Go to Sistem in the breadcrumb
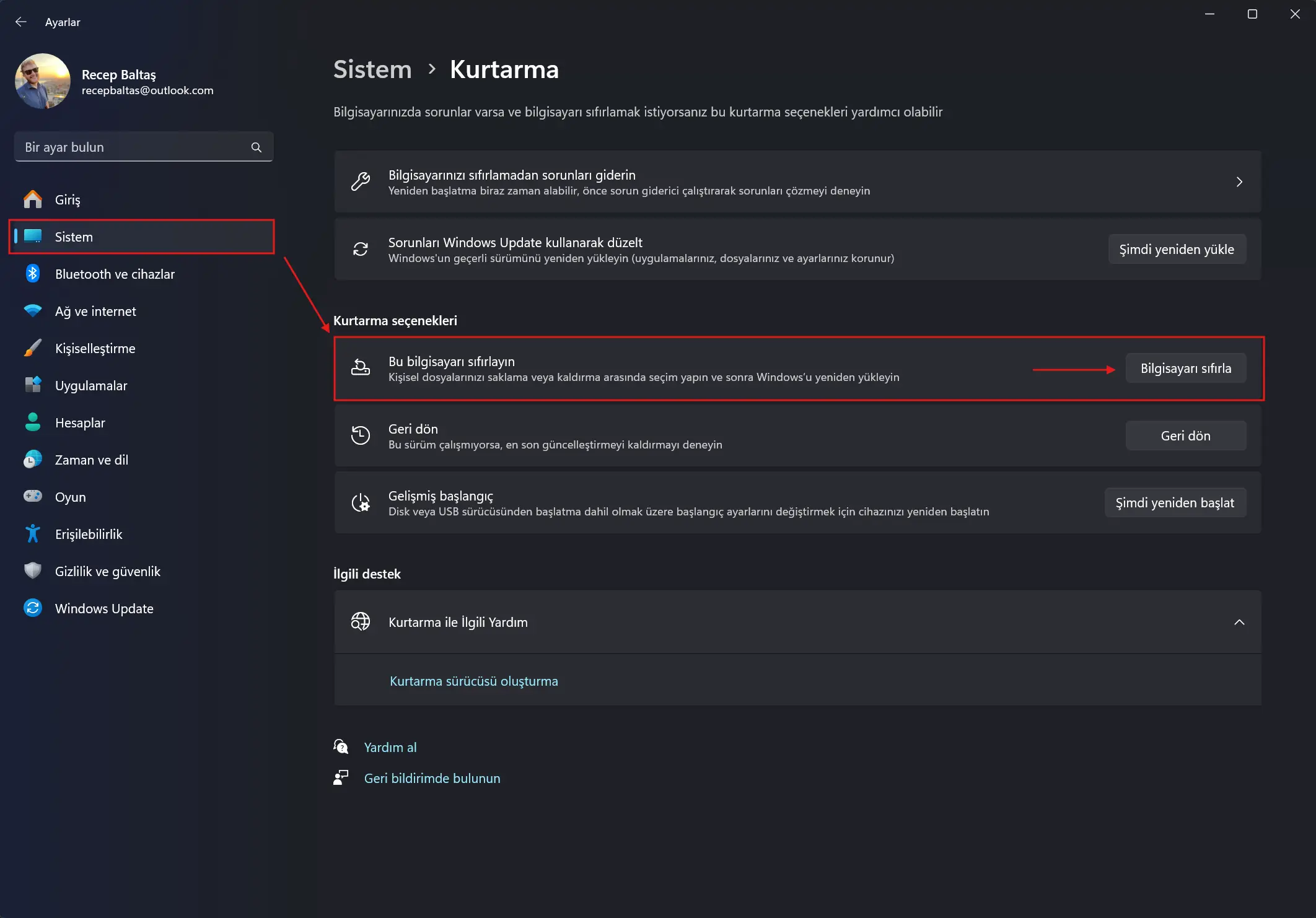1316x918 pixels. coord(372,69)
